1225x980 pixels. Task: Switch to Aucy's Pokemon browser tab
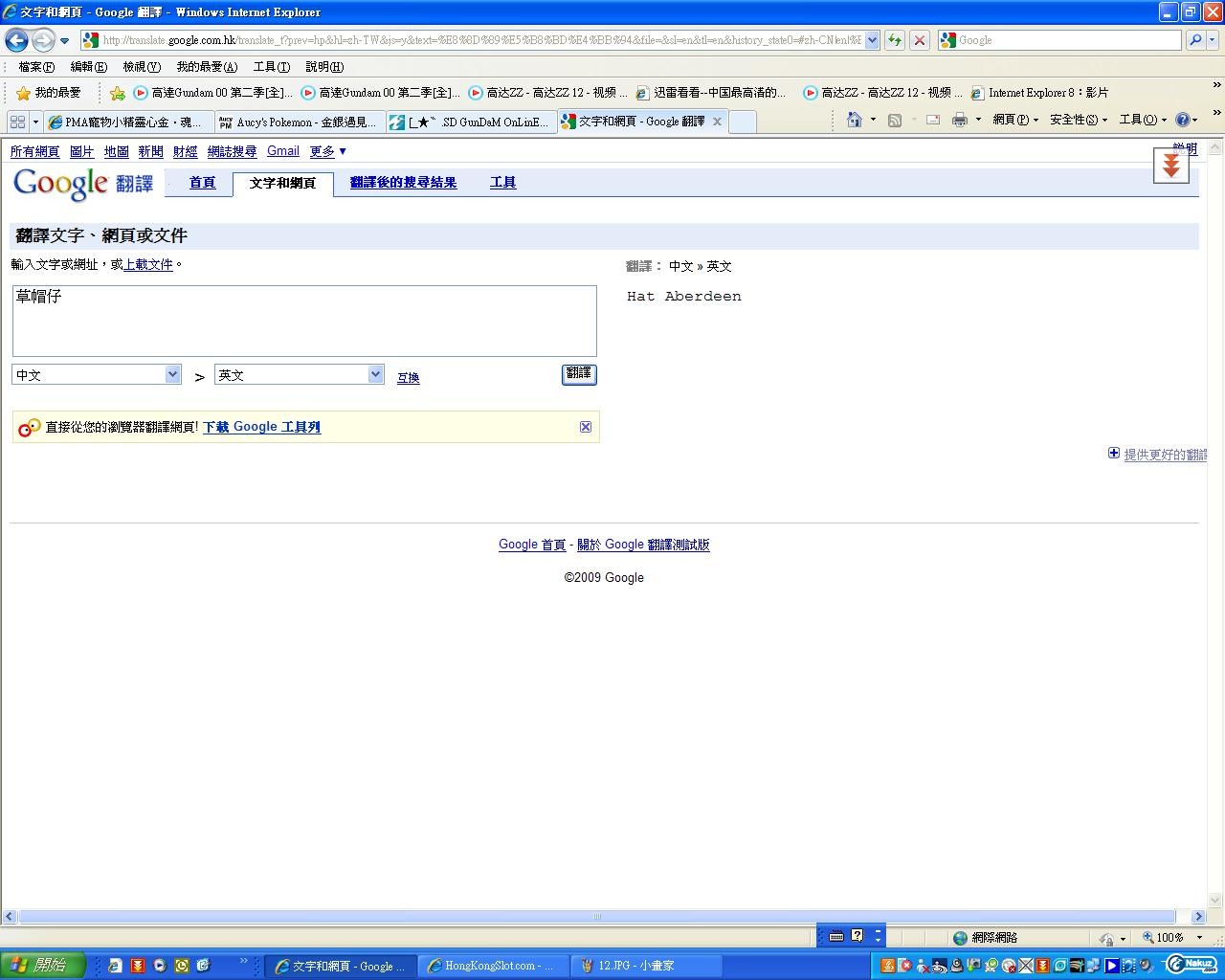[x=300, y=122]
